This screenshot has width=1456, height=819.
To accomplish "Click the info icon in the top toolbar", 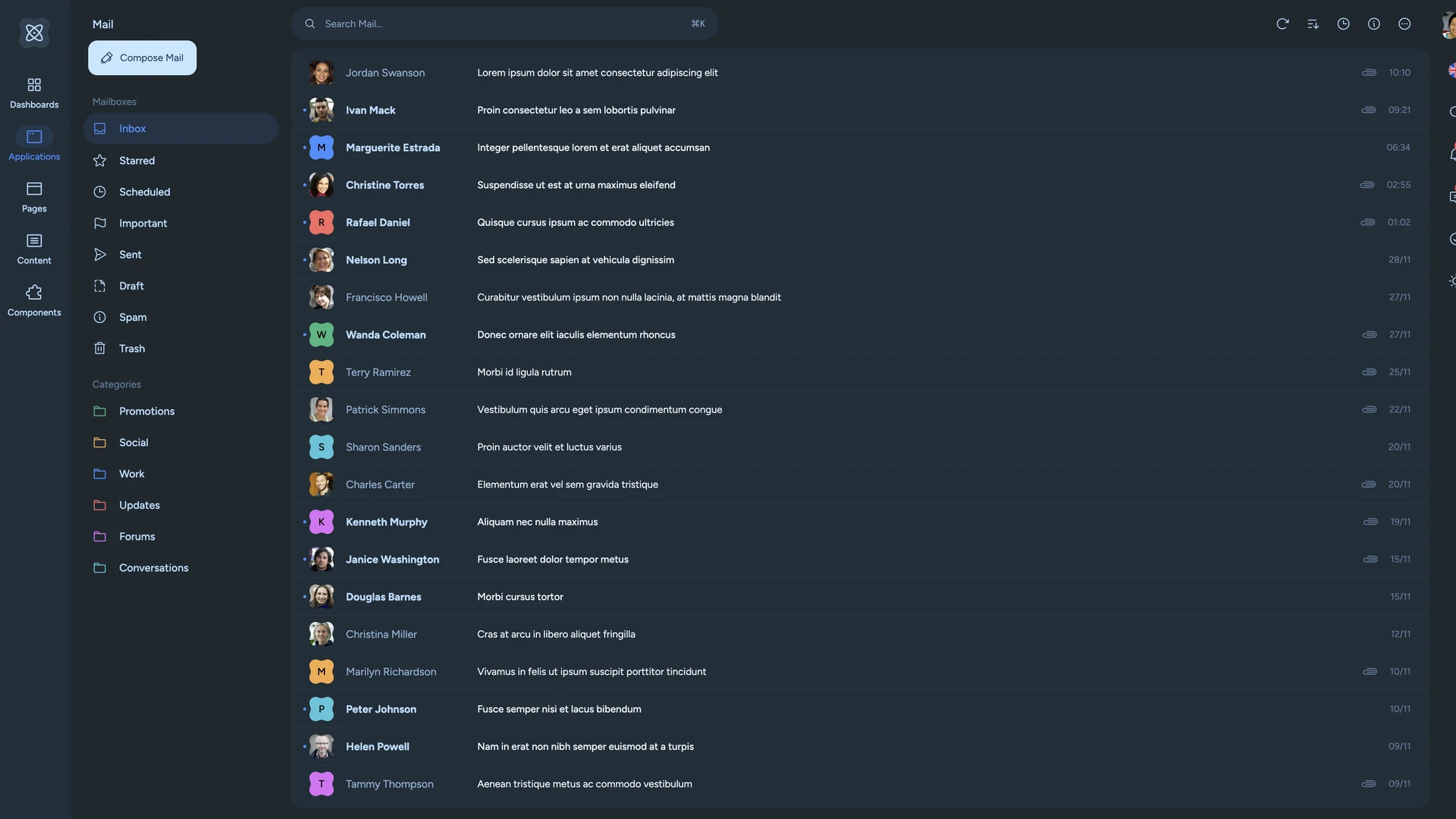I will [x=1373, y=24].
